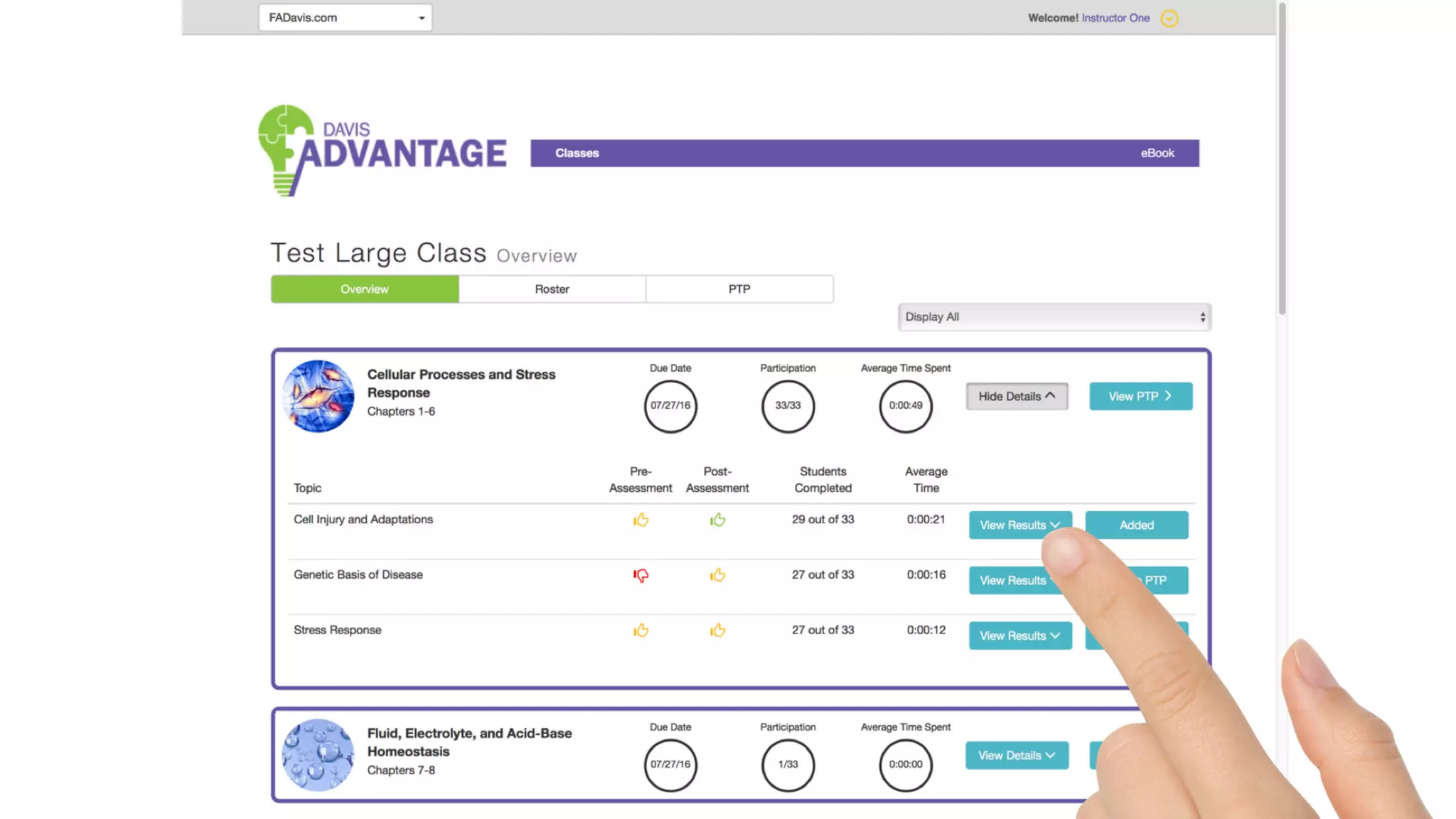Viewport: 1456px width, 819px height.
Task: Click red thumbs-down for Genetic Basis of Disease
Action: (x=641, y=575)
